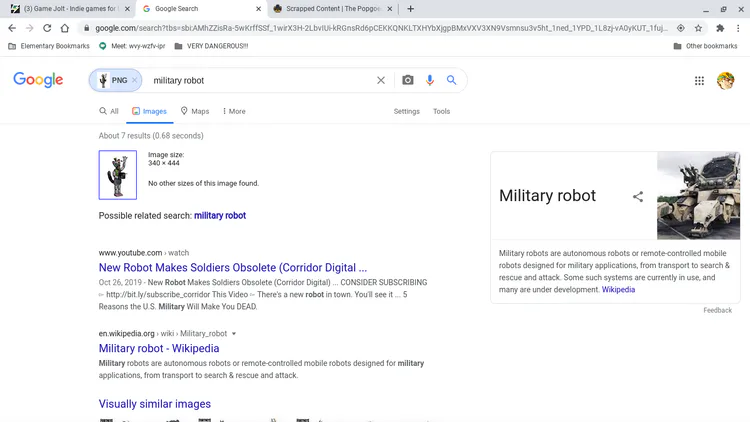Click the related search military robot link
This screenshot has width=750, height=422.
pyautogui.click(x=220, y=215)
